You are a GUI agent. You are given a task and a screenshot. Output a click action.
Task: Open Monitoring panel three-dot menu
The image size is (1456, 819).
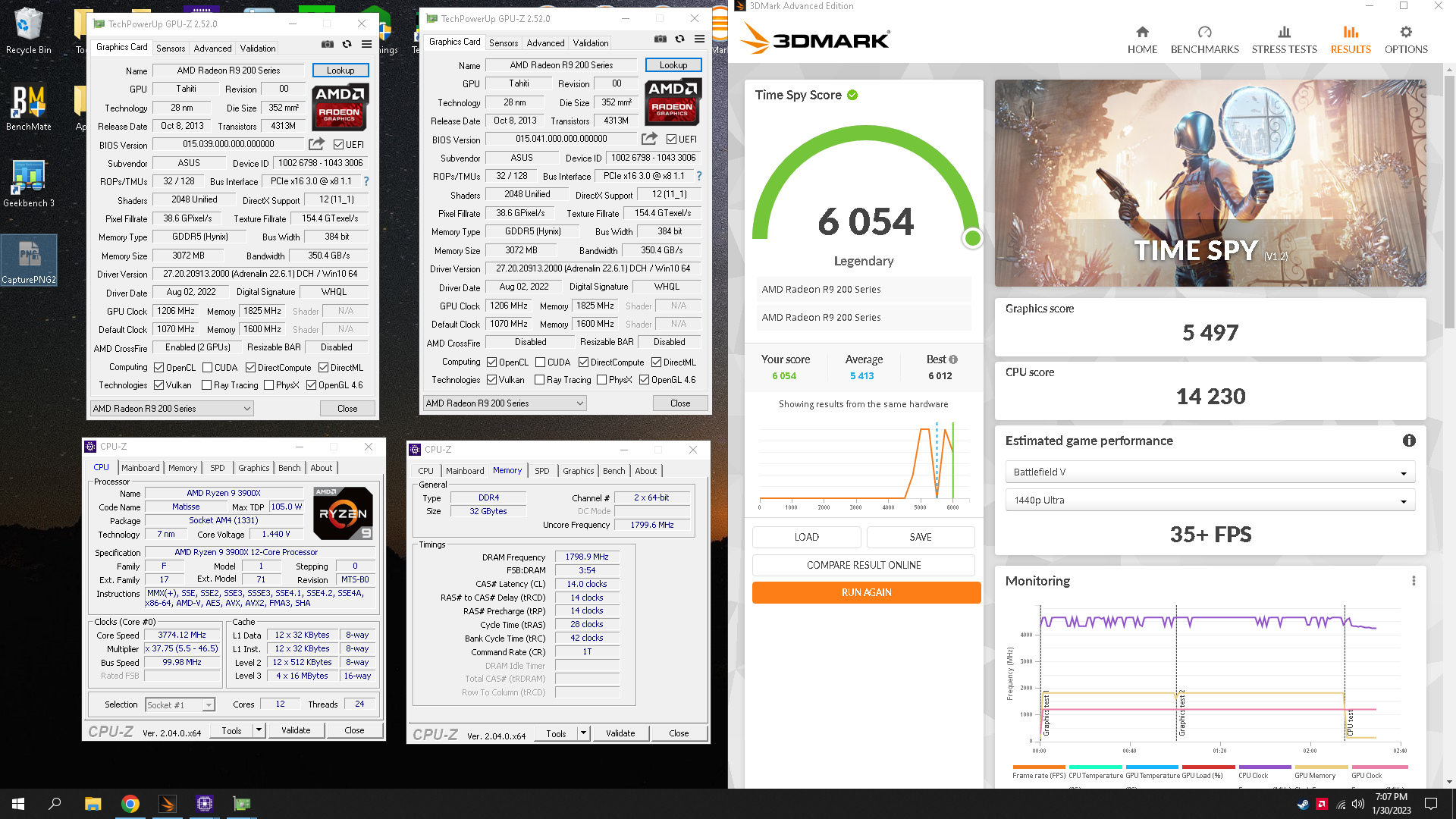click(1413, 581)
